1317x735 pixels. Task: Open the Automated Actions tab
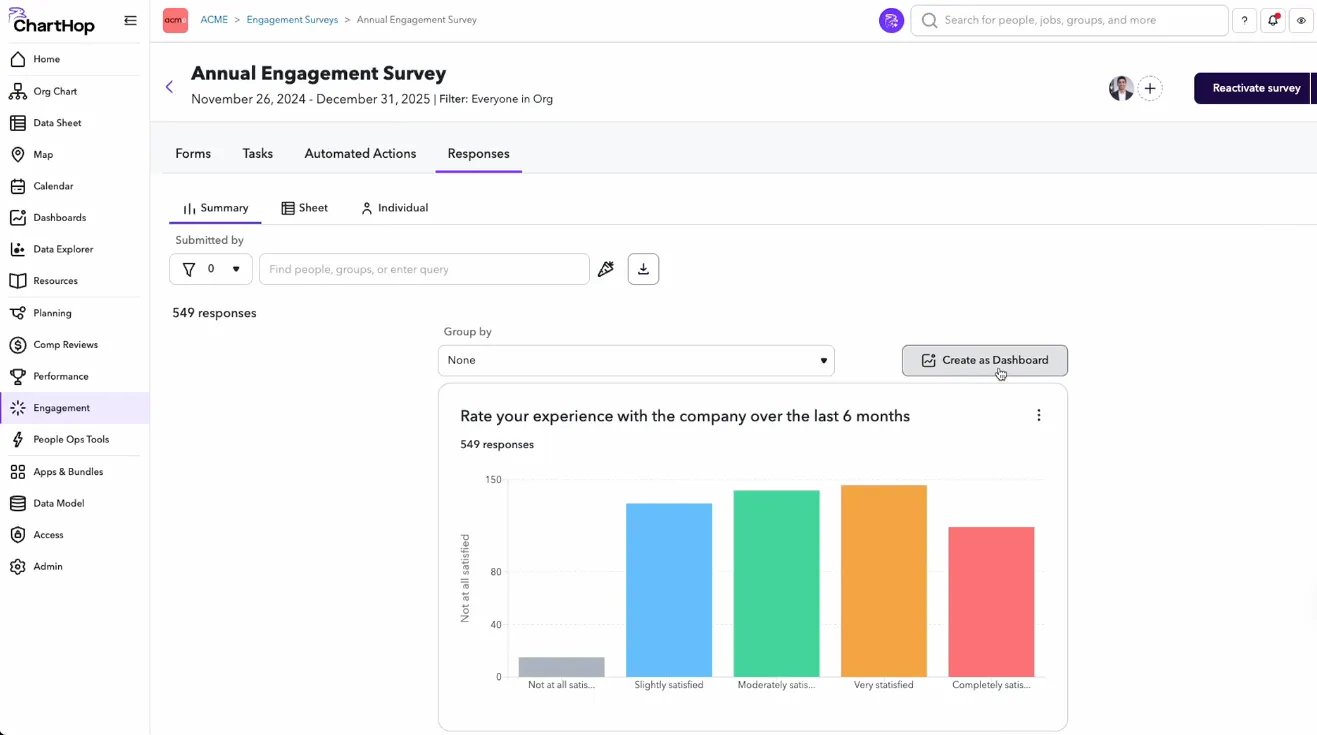pyautogui.click(x=360, y=153)
